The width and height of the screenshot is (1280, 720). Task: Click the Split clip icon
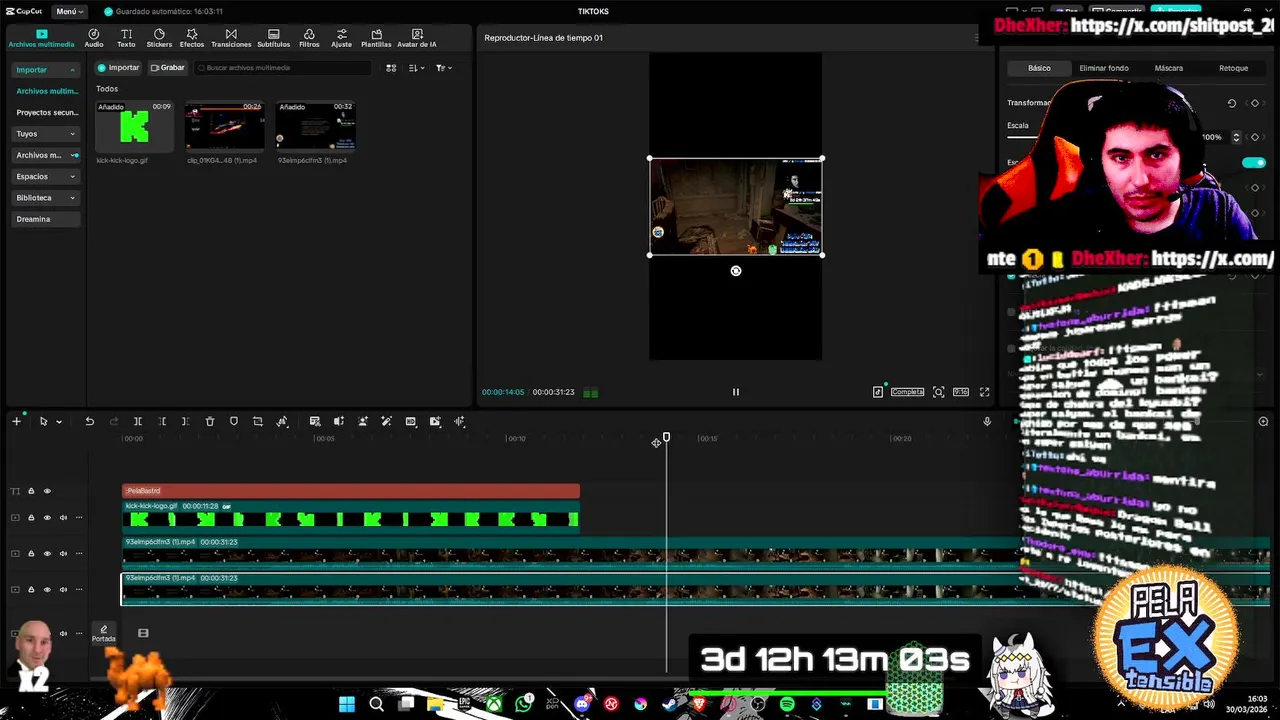(138, 422)
